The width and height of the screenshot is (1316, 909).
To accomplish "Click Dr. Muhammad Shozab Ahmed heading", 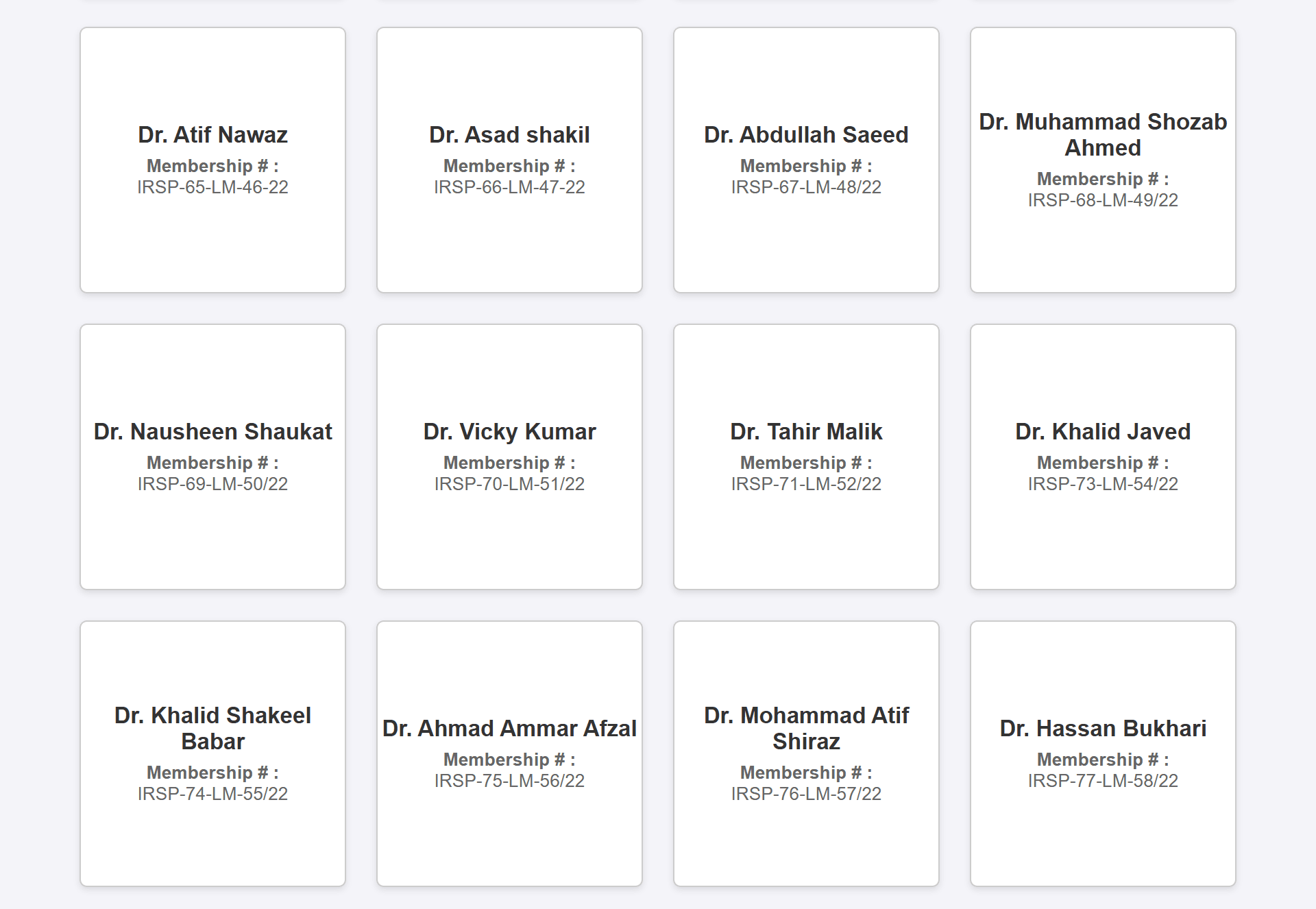I will 1103,135.
